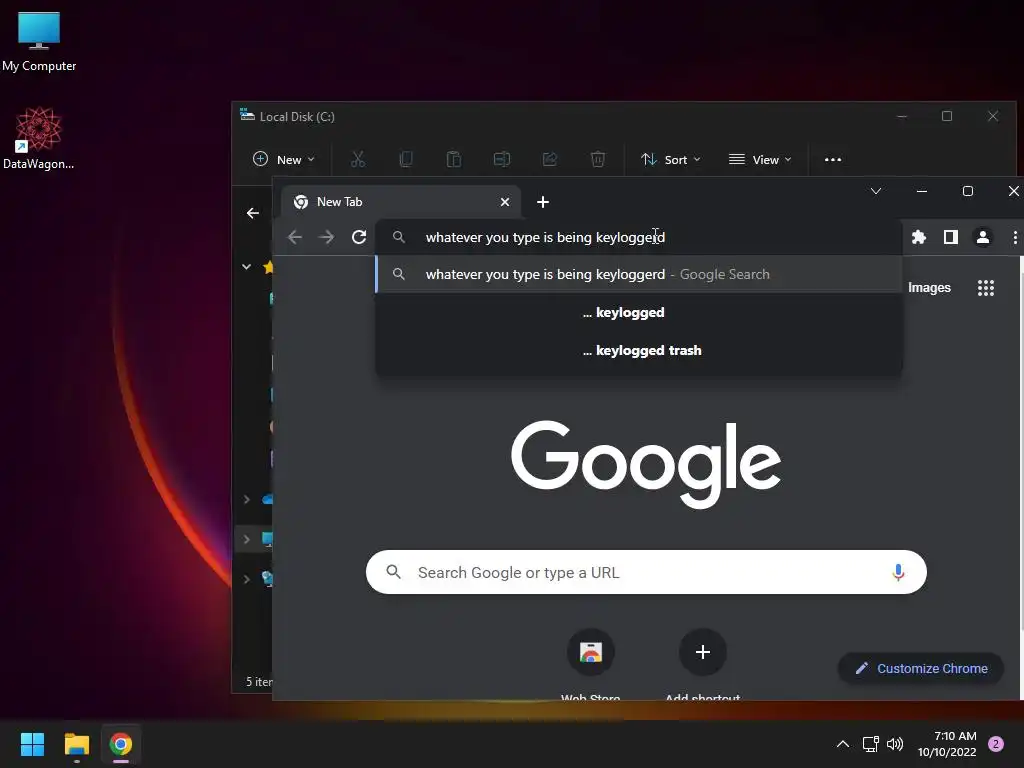
Task: Toggle Chrome side panel icon
Action: pyautogui.click(x=951, y=237)
